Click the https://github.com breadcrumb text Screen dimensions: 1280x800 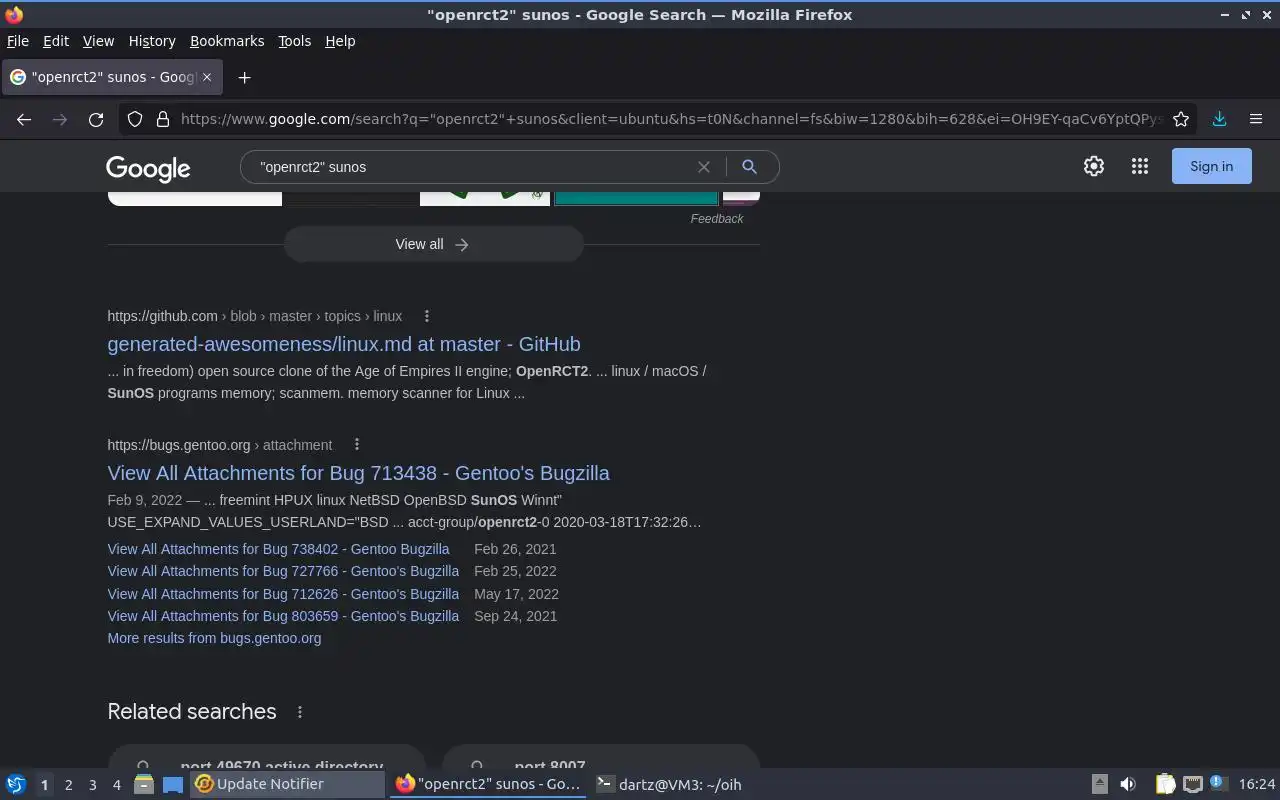[162, 316]
